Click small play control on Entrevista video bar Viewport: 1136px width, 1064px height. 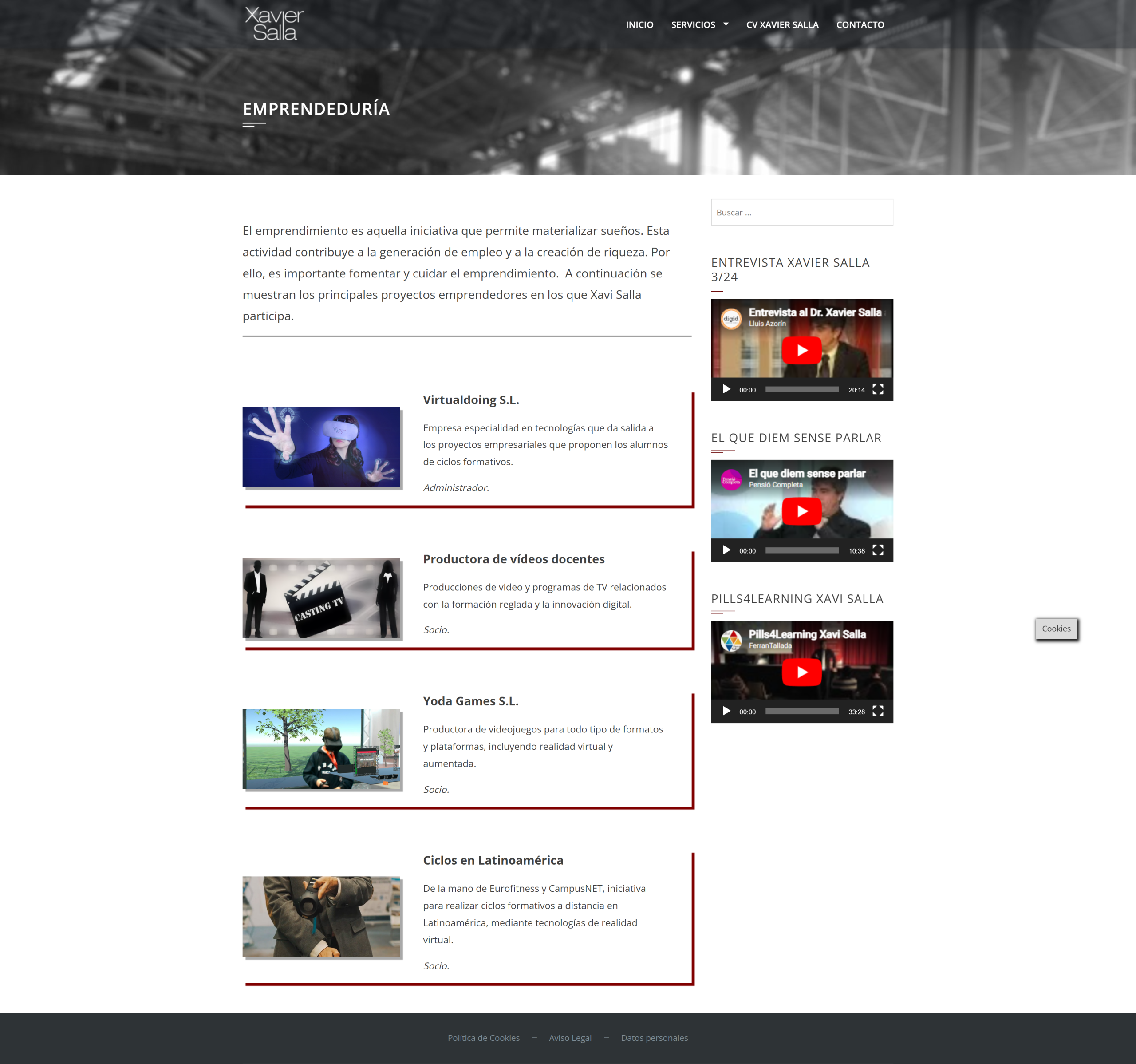[x=726, y=389]
